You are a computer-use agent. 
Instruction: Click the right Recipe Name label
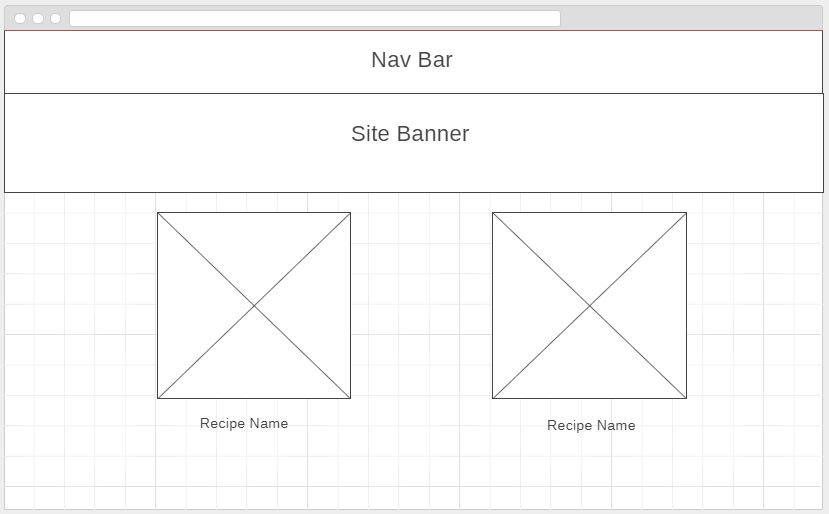coord(590,426)
